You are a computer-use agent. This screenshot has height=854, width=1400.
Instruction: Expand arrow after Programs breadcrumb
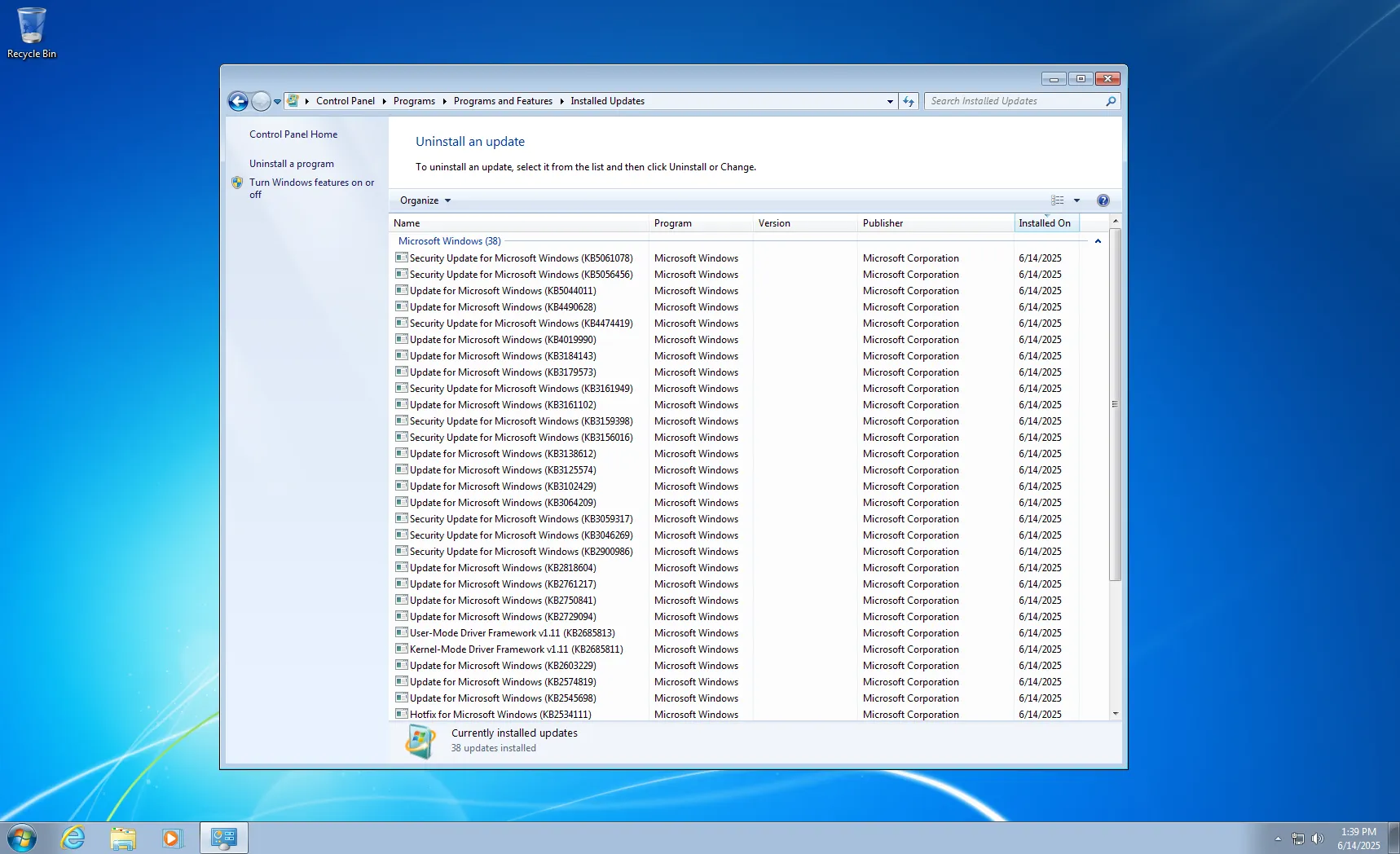444,101
